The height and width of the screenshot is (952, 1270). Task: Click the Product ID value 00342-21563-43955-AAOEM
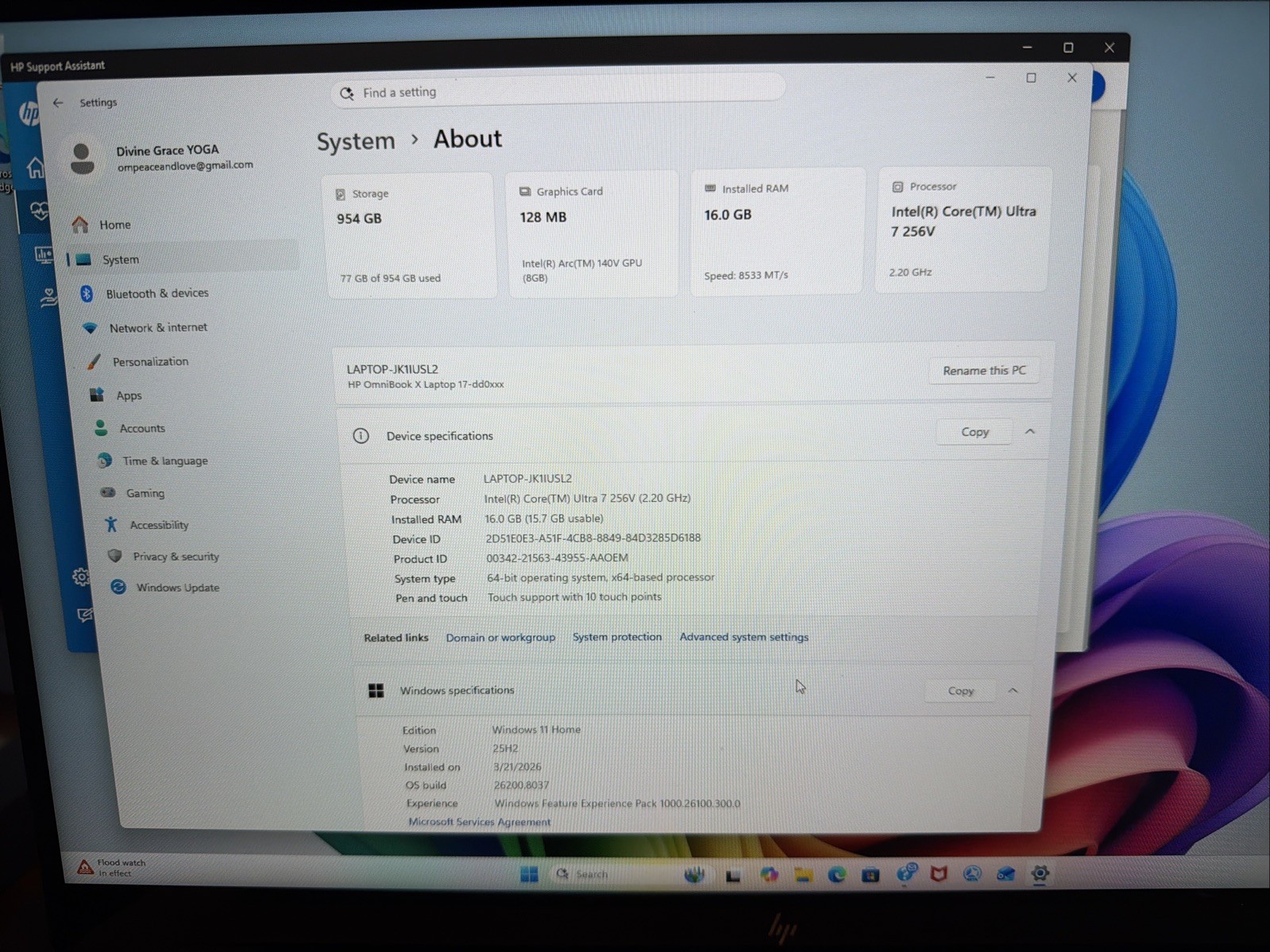[x=557, y=558]
